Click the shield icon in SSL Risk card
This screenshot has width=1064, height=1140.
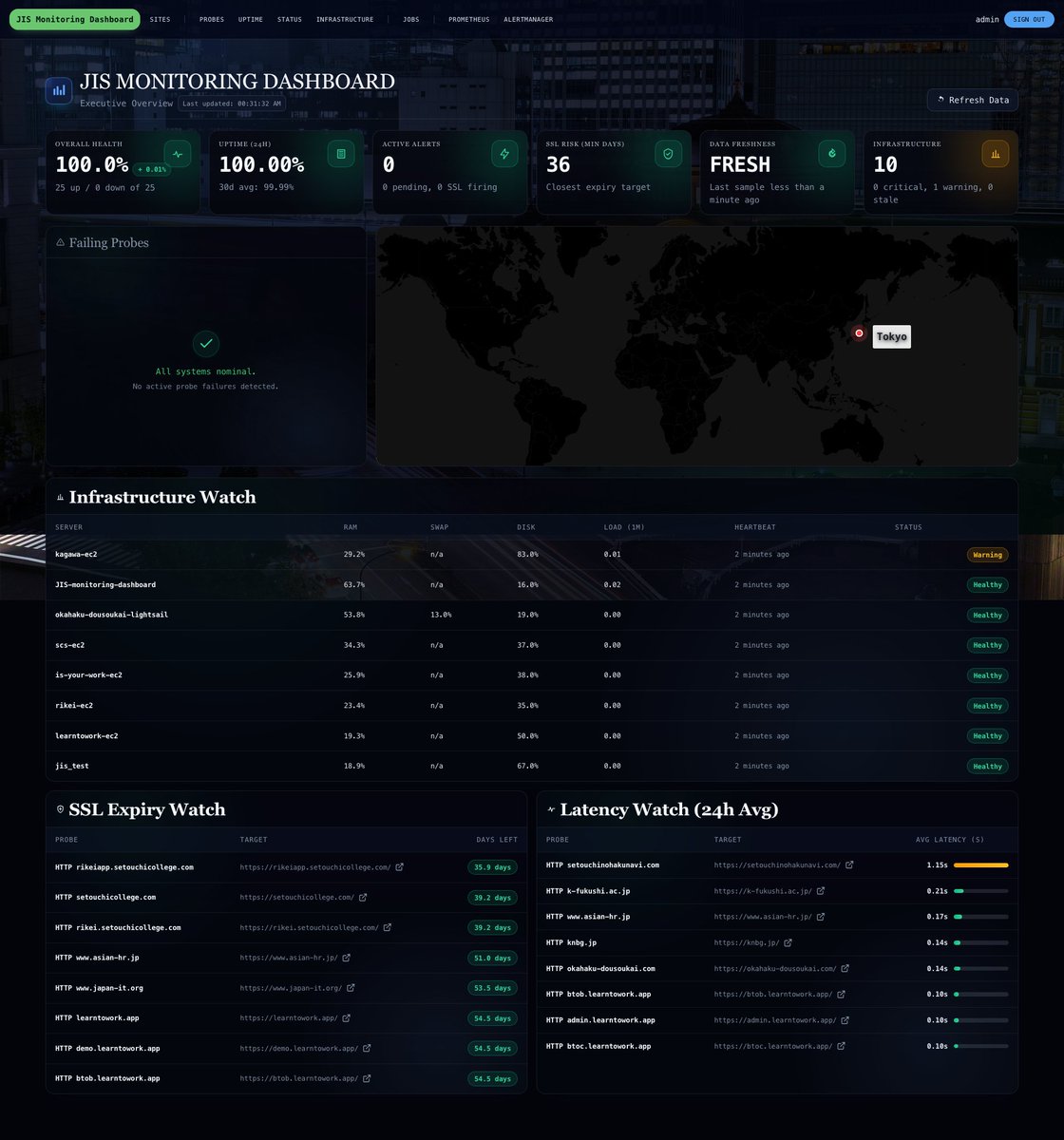click(x=668, y=154)
